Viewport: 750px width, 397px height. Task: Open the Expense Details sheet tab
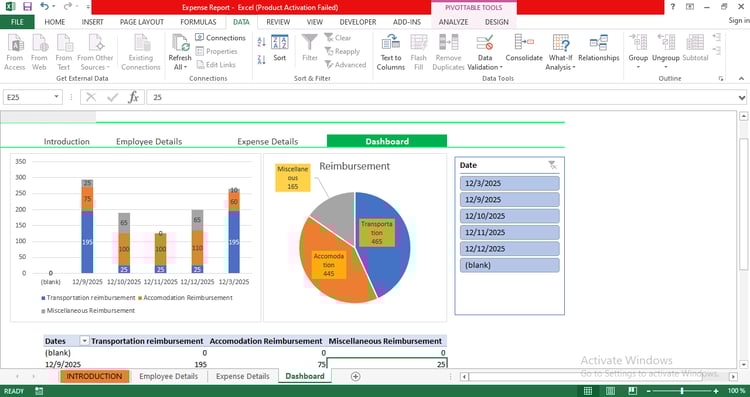[243, 376]
